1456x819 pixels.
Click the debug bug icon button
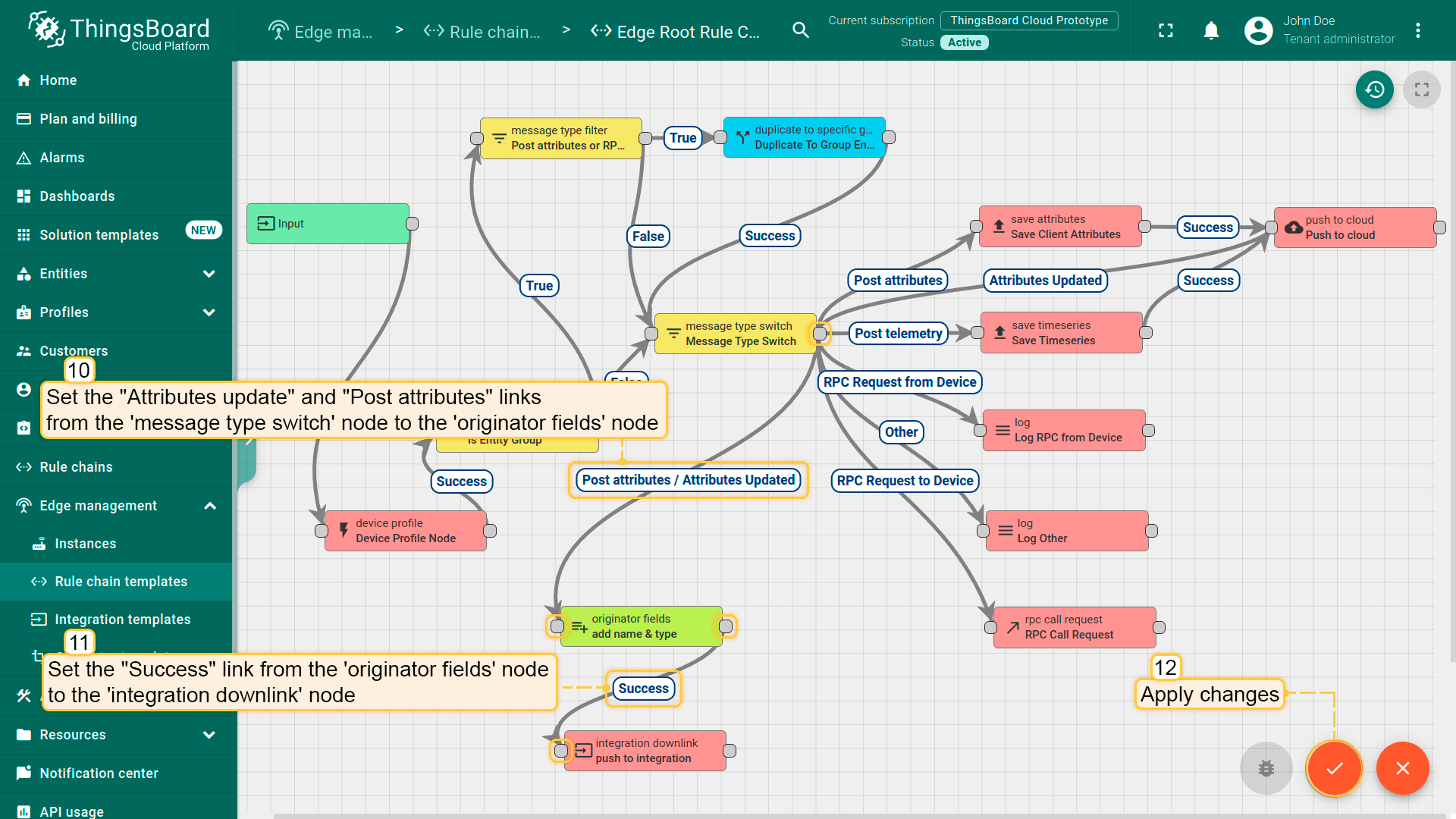click(x=1266, y=768)
